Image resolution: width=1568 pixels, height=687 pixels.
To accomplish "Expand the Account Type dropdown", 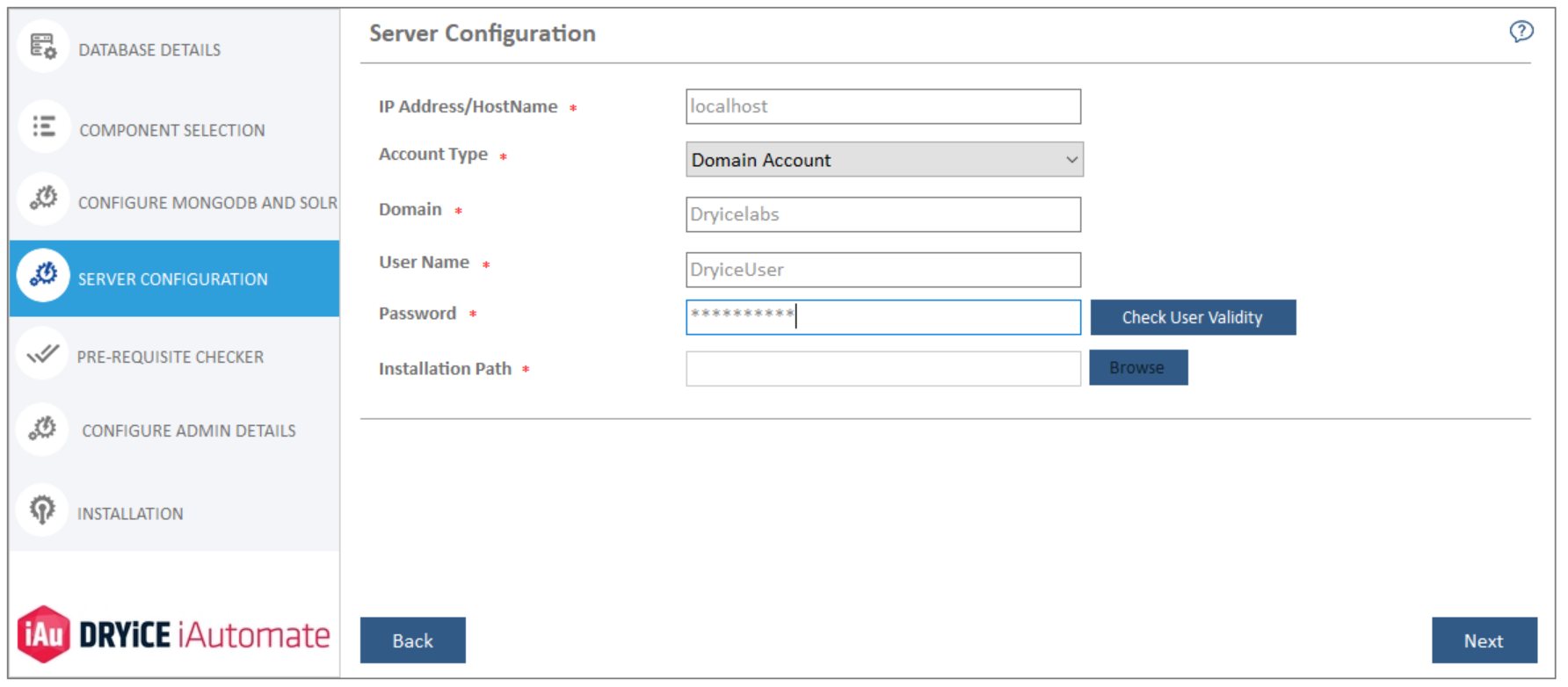I will [884, 160].
